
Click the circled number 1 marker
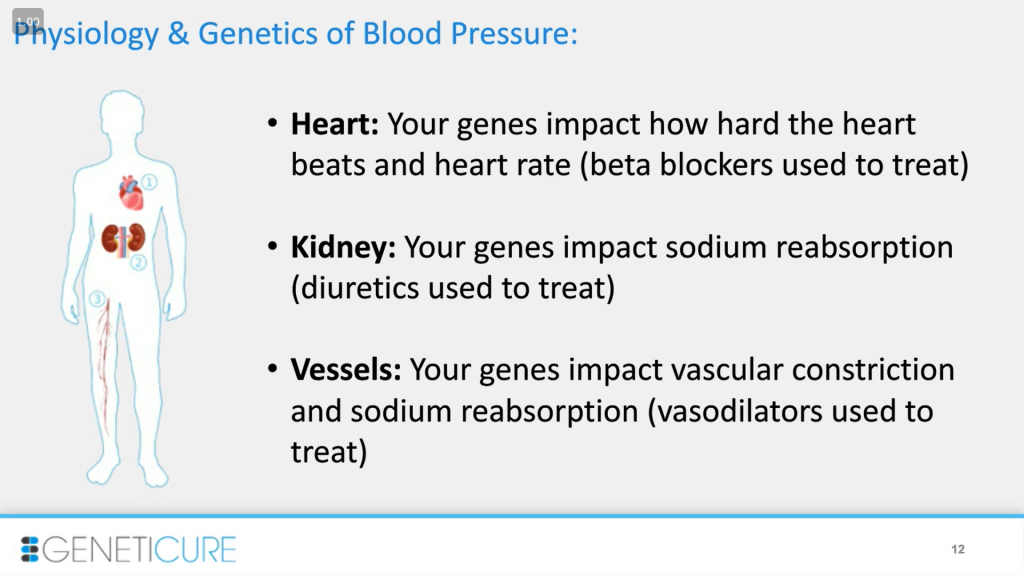click(x=149, y=182)
